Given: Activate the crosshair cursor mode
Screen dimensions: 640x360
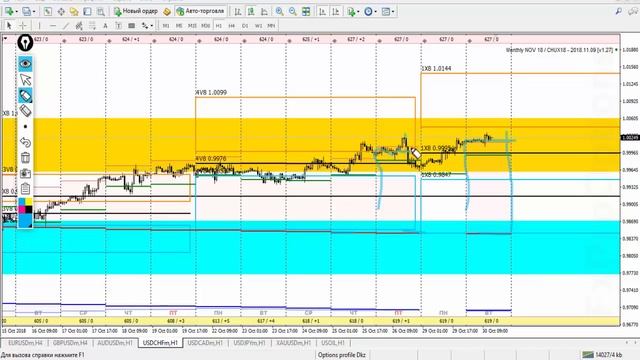Looking at the screenshot, I should 23,26.
